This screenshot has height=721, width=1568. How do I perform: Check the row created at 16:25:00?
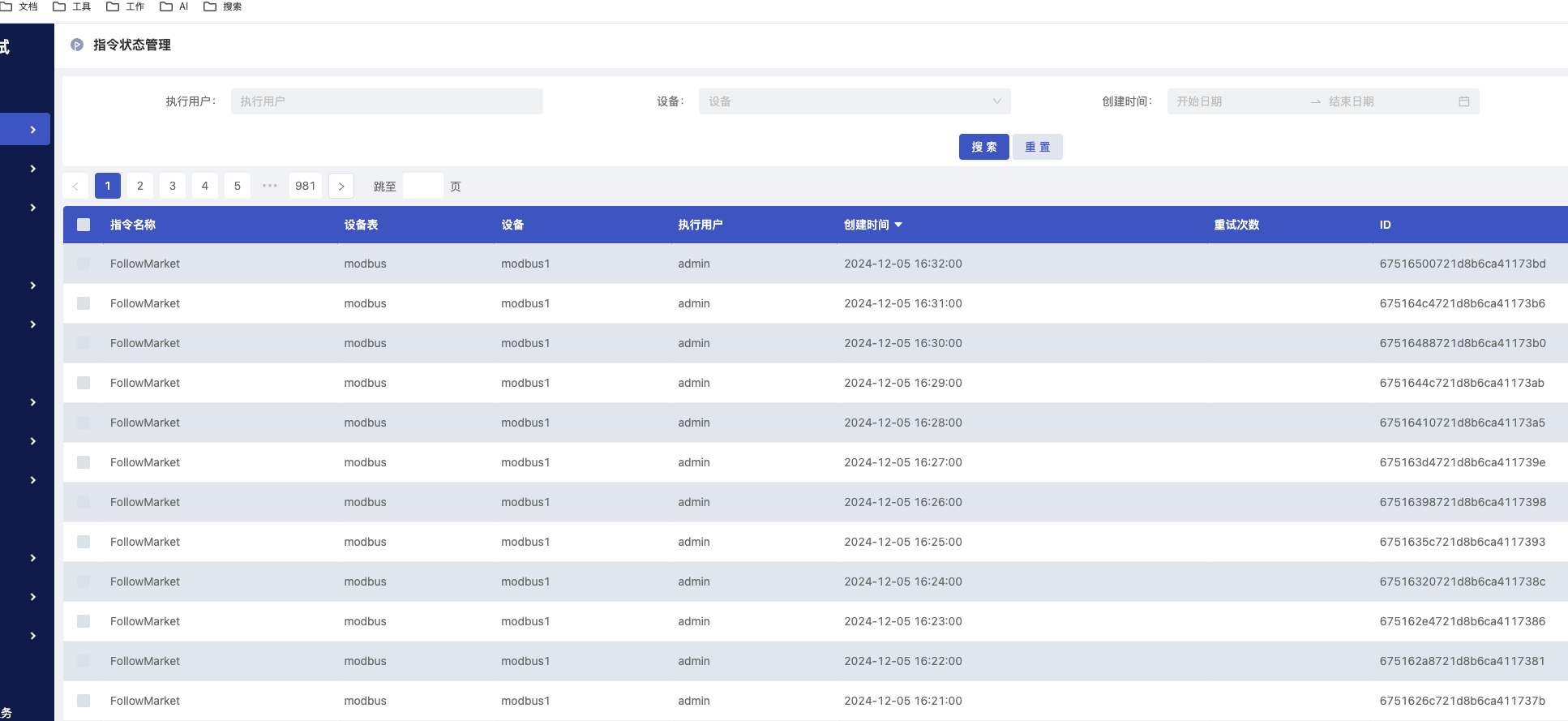click(x=84, y=542)
